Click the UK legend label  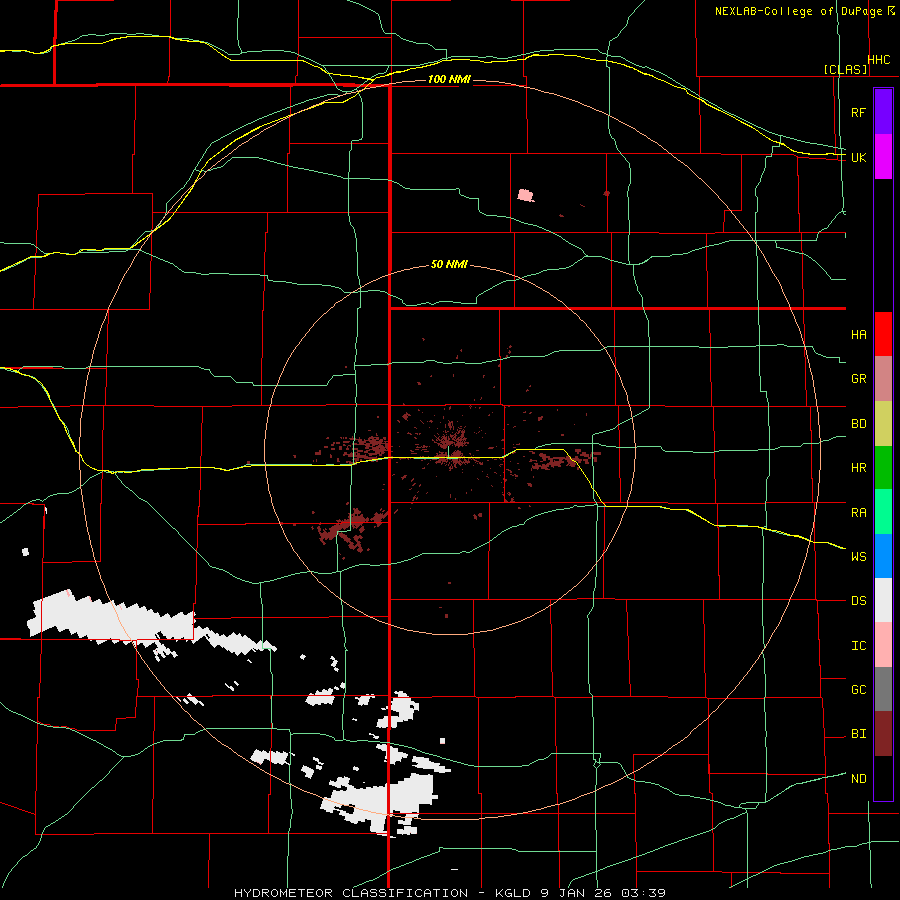tap(858, 157)
